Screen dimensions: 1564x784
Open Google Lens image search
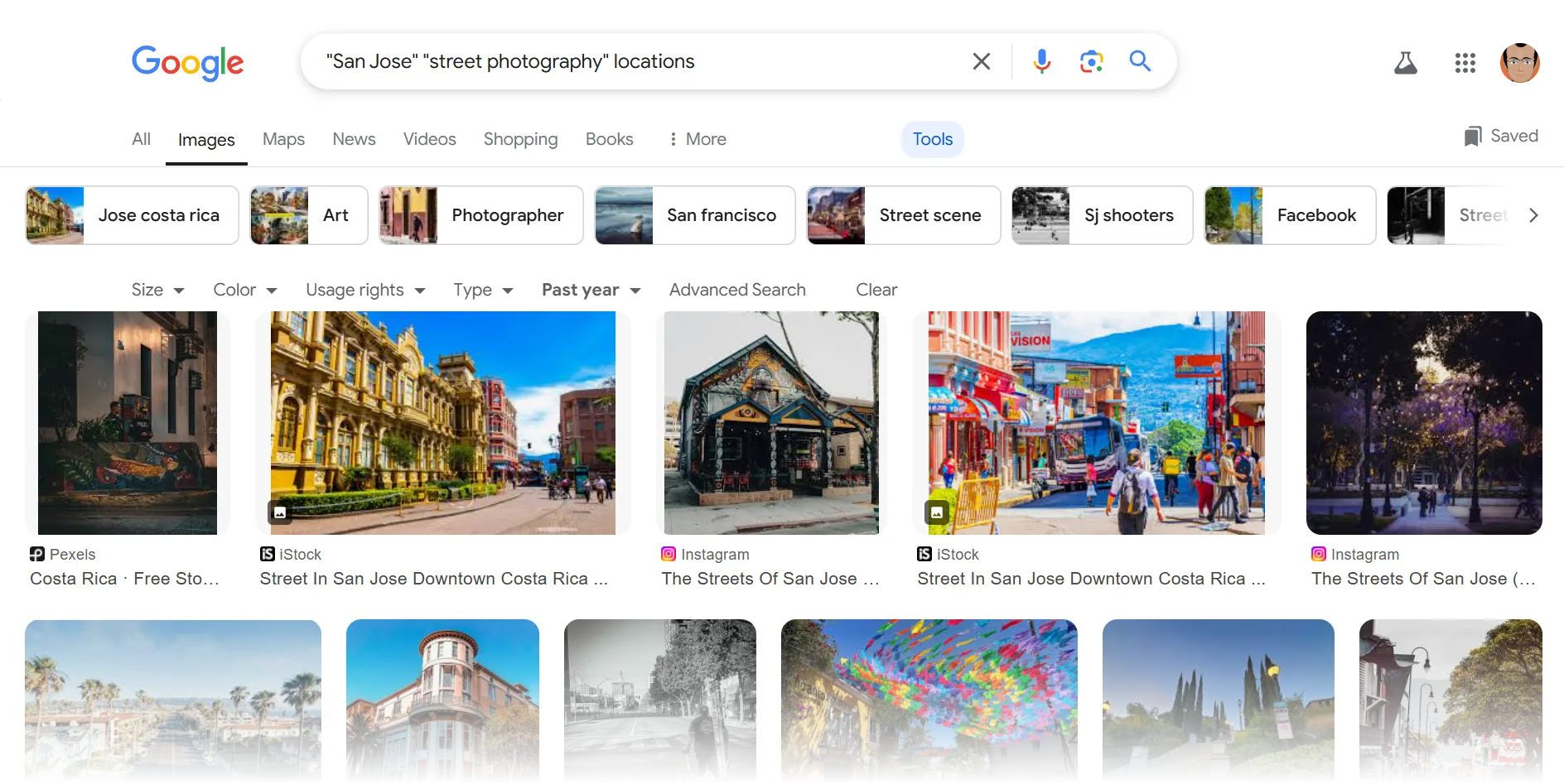pyautogui.click(x=1091, y=60)
